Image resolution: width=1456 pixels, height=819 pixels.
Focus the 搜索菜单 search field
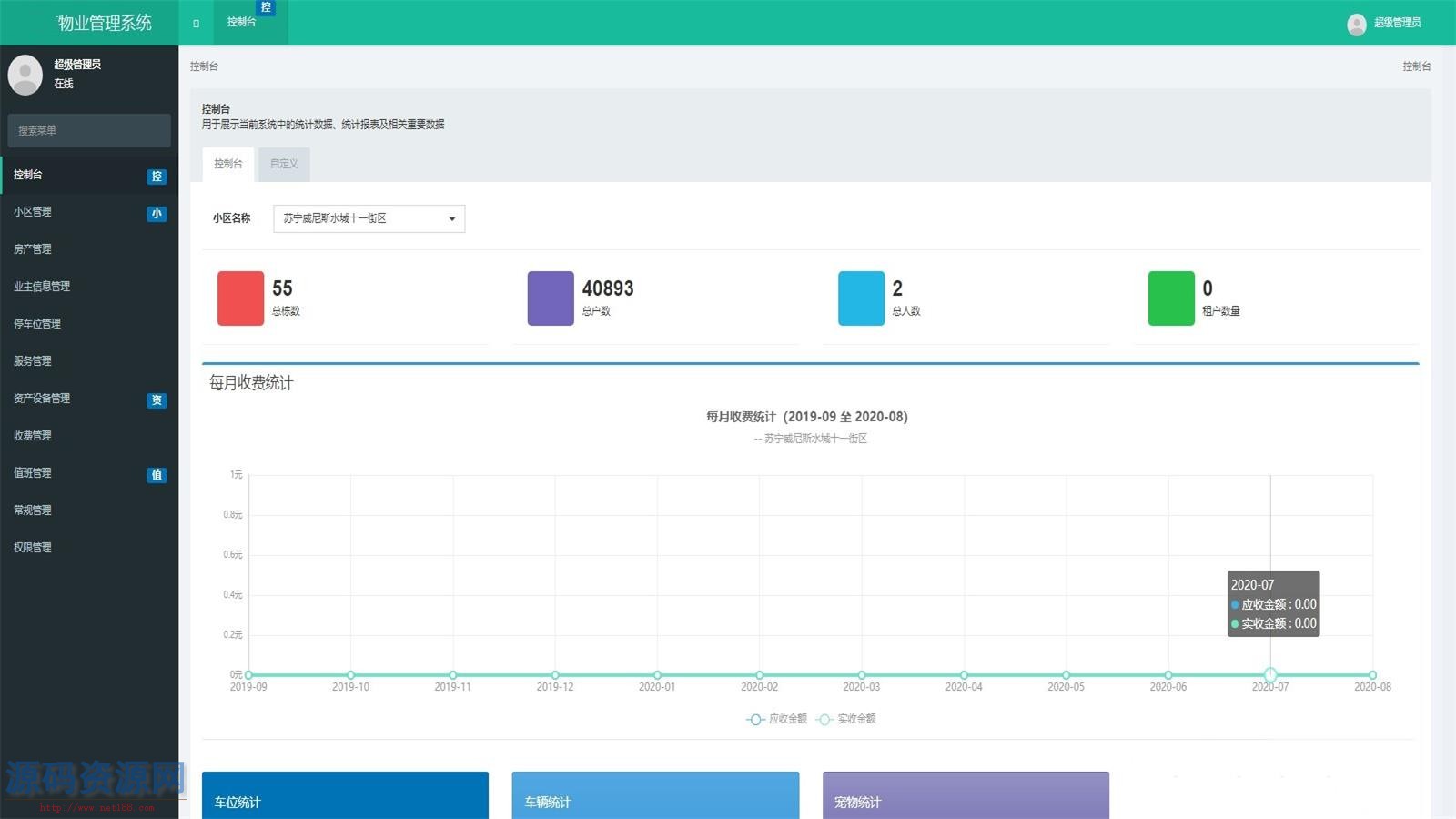(89, 130)
